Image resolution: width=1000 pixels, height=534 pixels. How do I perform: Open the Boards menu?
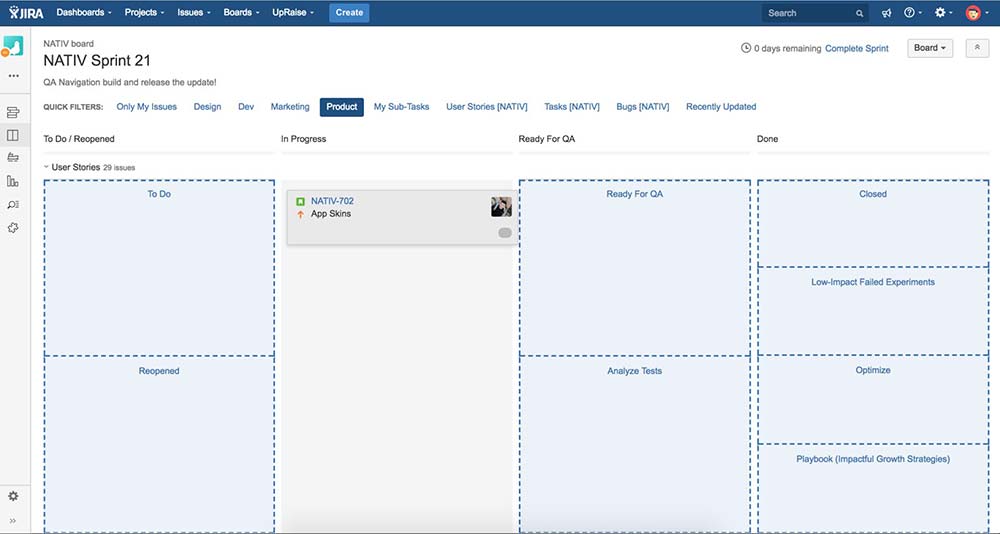241,12
